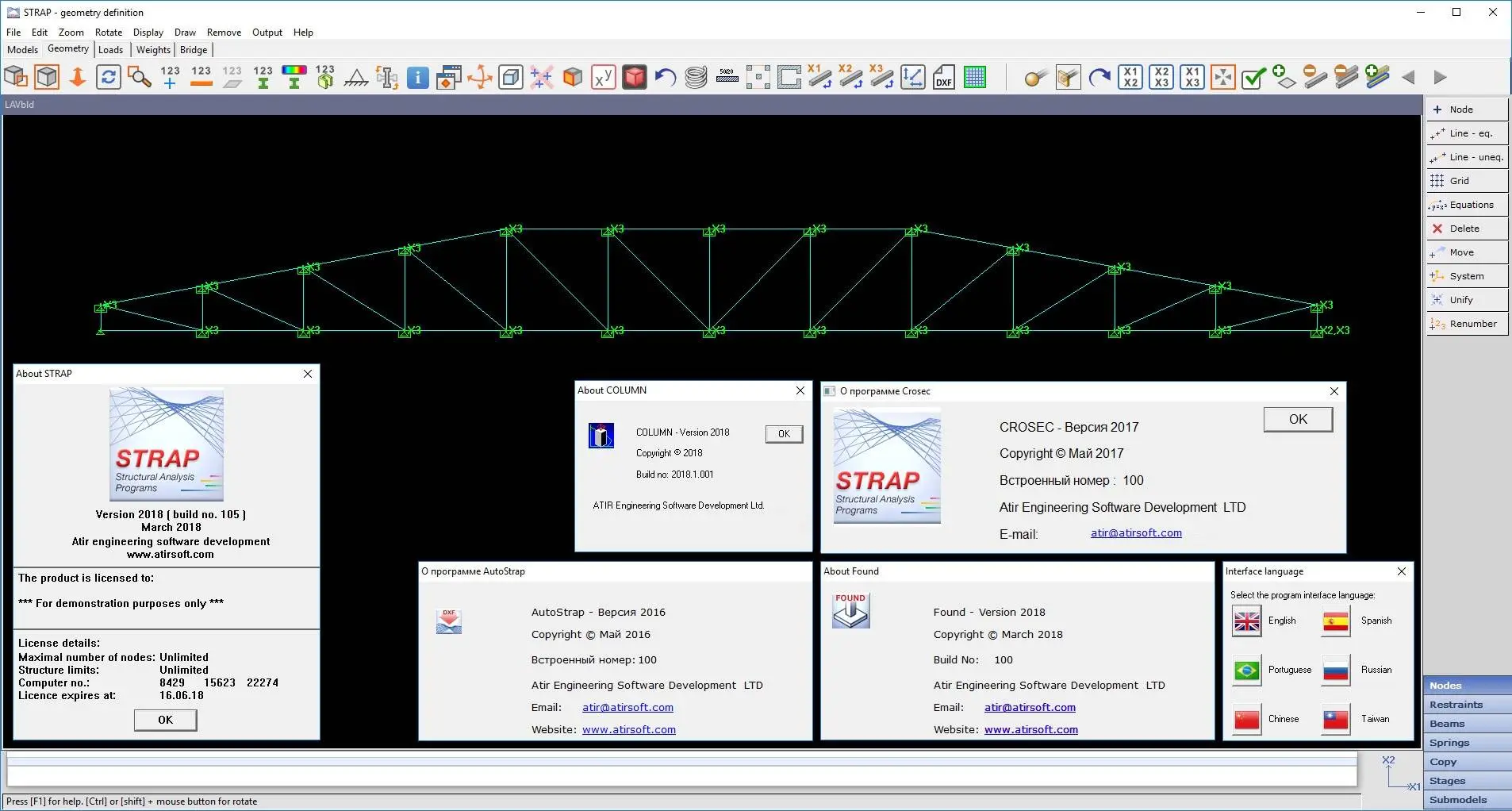Click the Unify button
This screenshot has width=1512, height=811.
tap(1467, 300)
